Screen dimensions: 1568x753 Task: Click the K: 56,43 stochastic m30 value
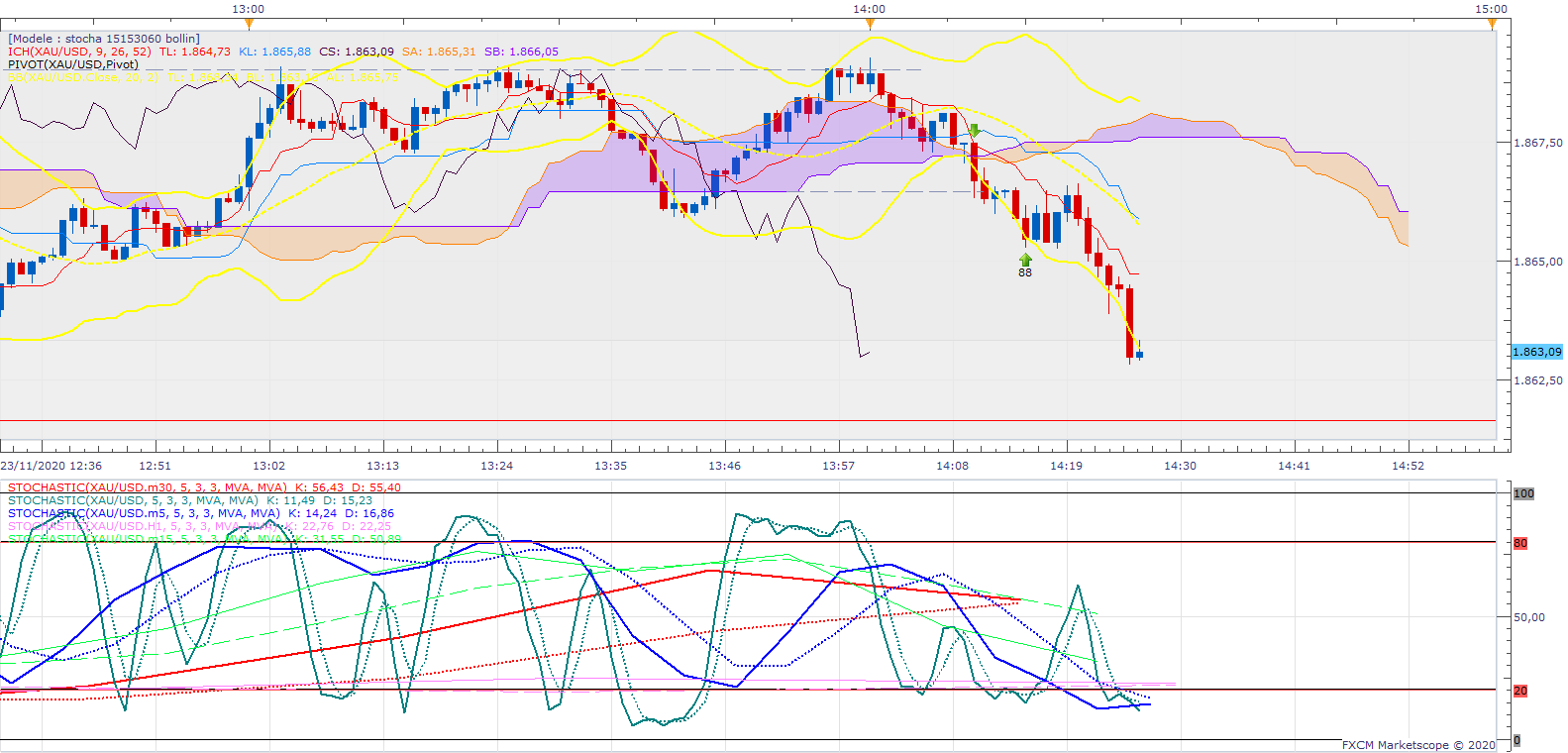coord(319,487)
